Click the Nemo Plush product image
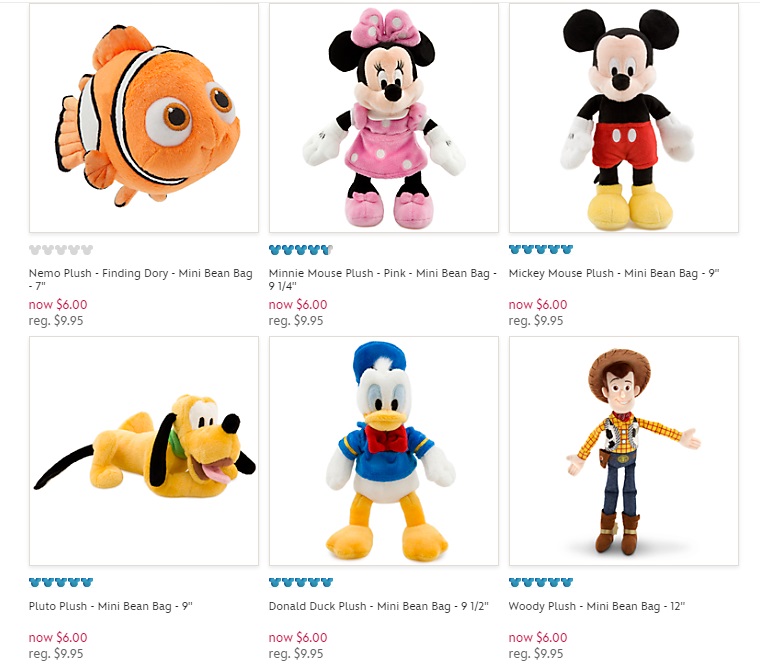Viewport: 760px width, 664px height. [144, 118]
